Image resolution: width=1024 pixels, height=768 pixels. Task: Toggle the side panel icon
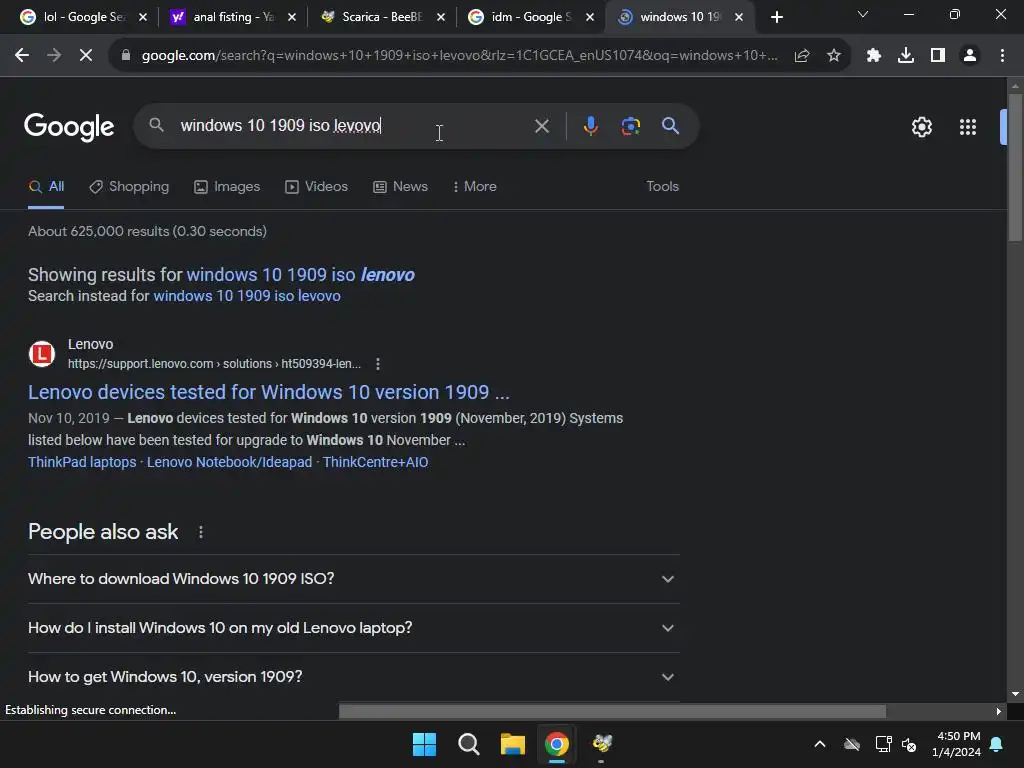point(938,56)
